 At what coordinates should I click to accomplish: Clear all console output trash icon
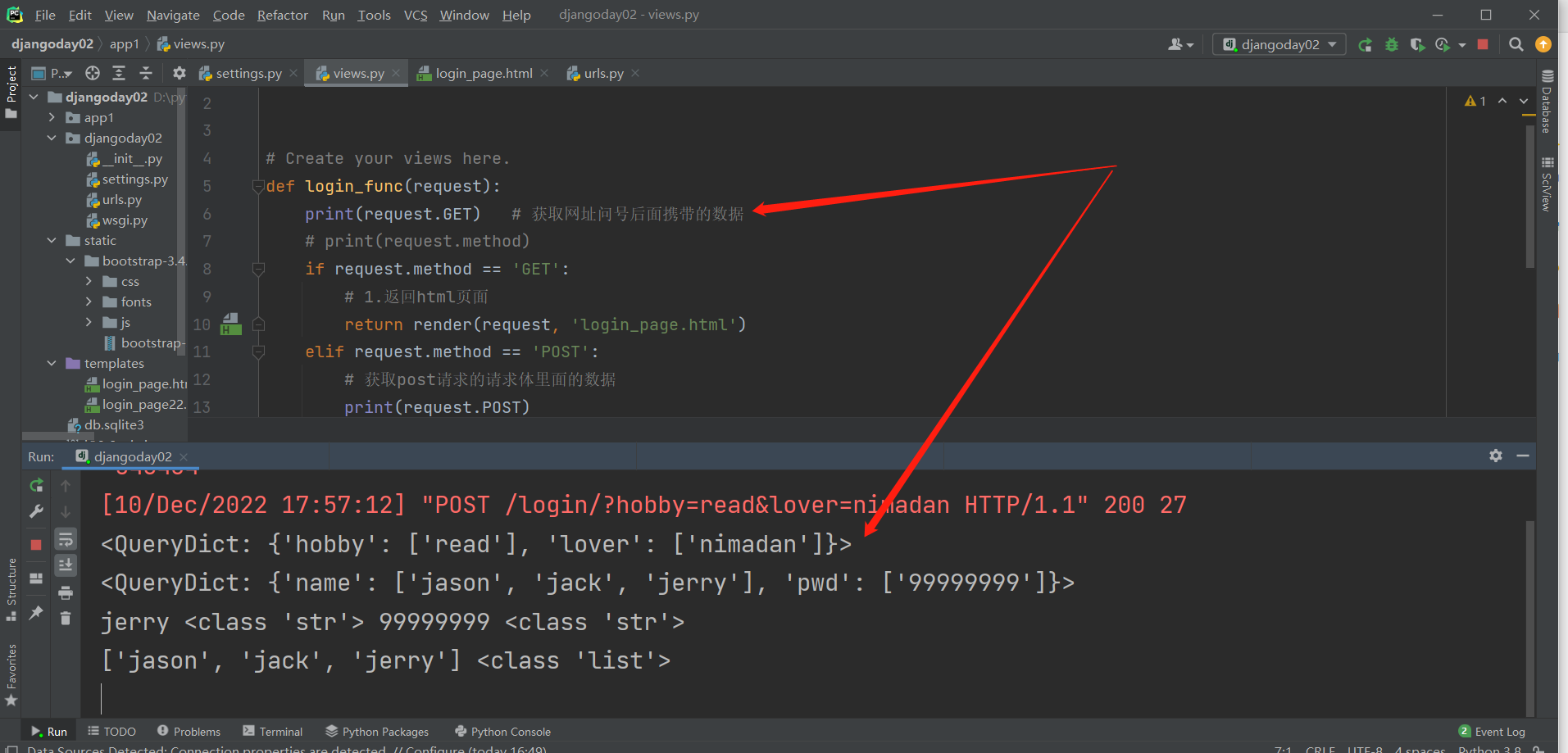pos(66,618)
